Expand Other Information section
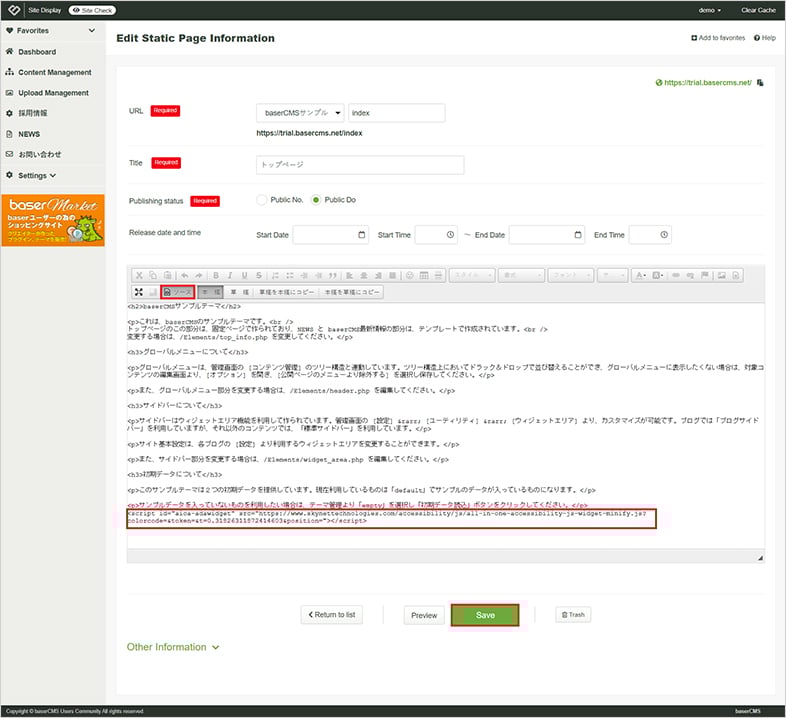The image size is (786, 718). coord(173,647)
